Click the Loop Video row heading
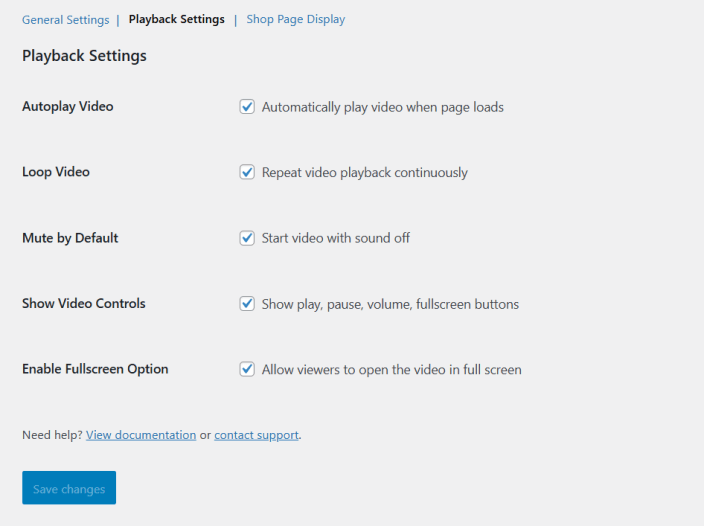704x526 pixels. click(x=56, y=172)
